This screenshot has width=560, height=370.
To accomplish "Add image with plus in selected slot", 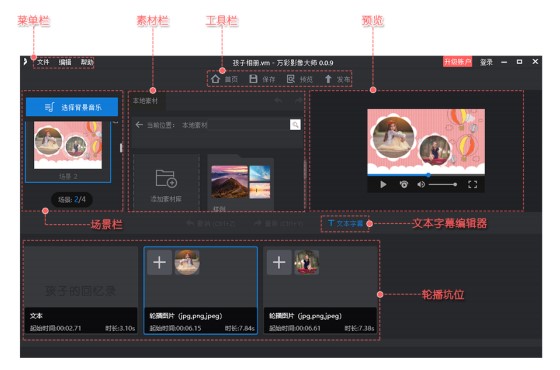I will tap(159, 262).
